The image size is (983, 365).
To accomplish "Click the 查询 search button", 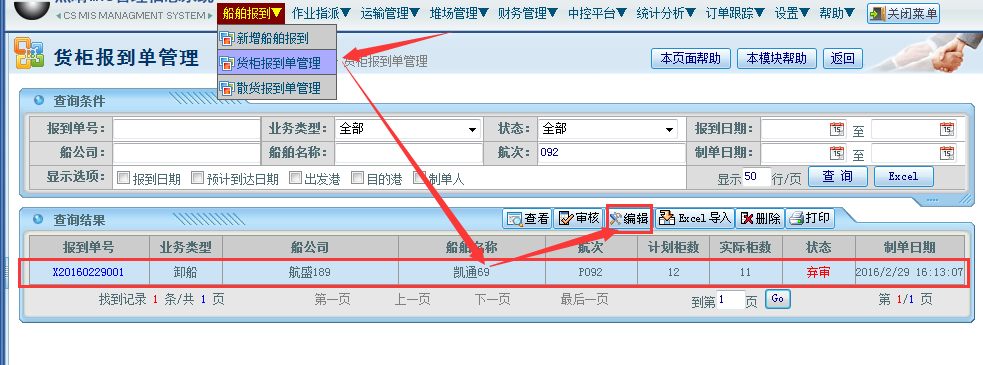I will (838, 177).
